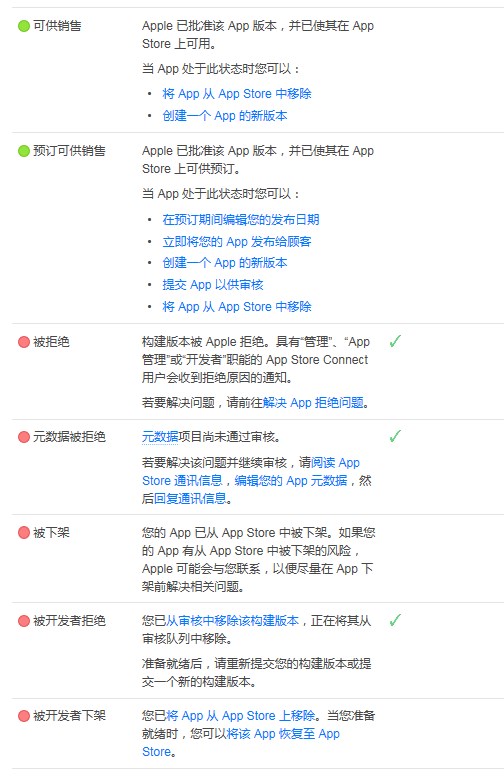Open the 提交 App 以供审核 link
Screen dimensions: 504x779
[x=213, y=285]
